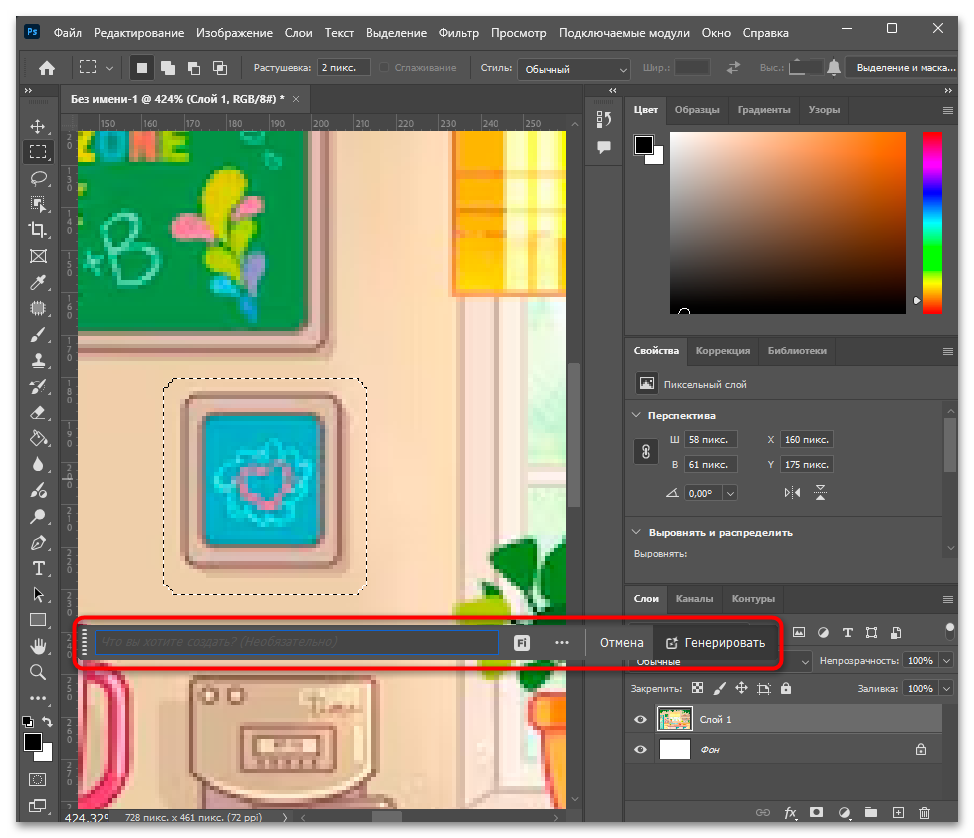Open the Color panel options menu

pyautogui.click(x=947, y=110)
